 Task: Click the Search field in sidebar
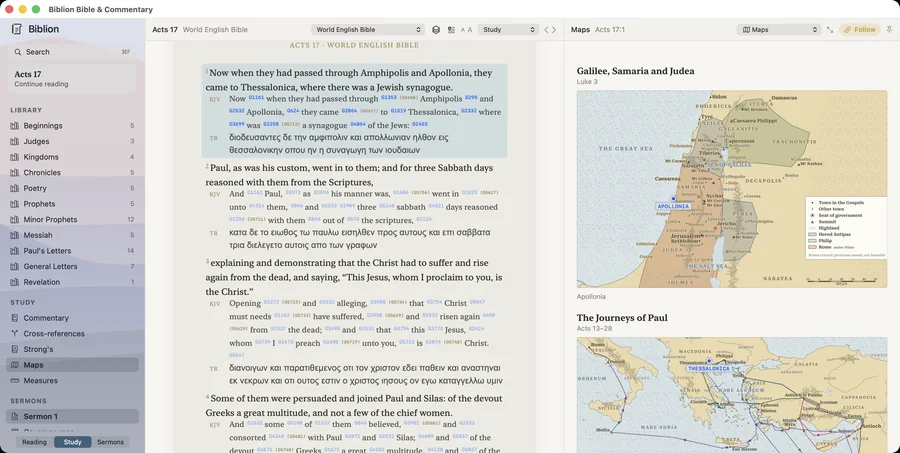pyautogui.click(x=72, y=52)
